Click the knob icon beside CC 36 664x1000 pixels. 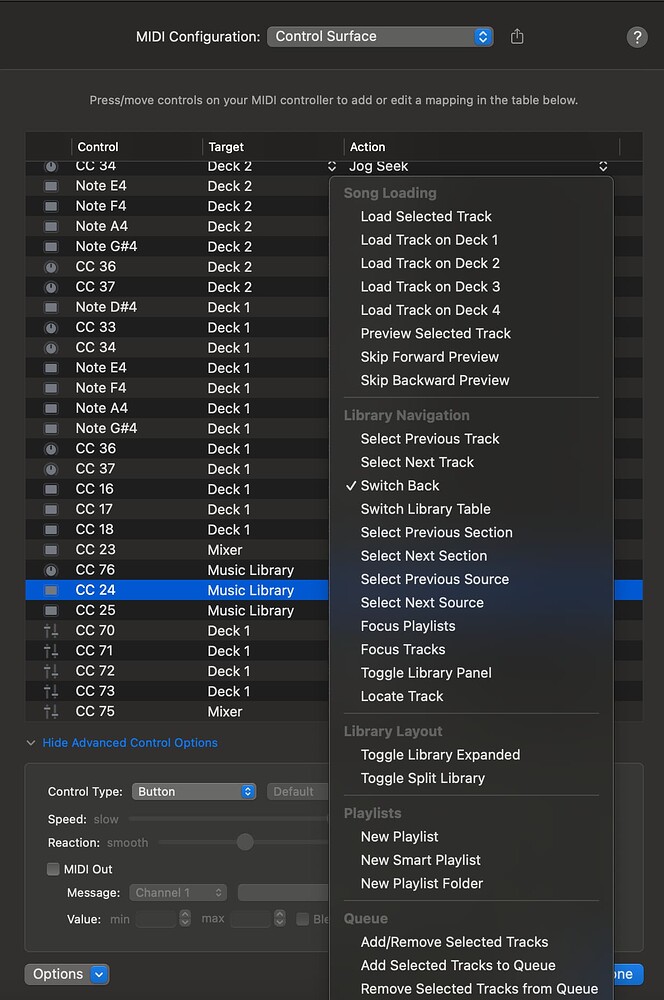[50, 267]
